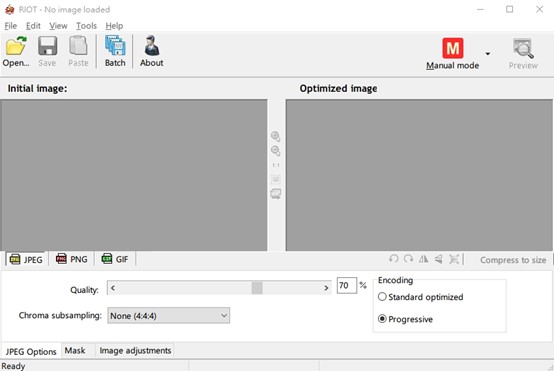This screenshot has height=371, width=554.
Task: Open an image with the Open toolbar icon
Action: tap(16, 46)
